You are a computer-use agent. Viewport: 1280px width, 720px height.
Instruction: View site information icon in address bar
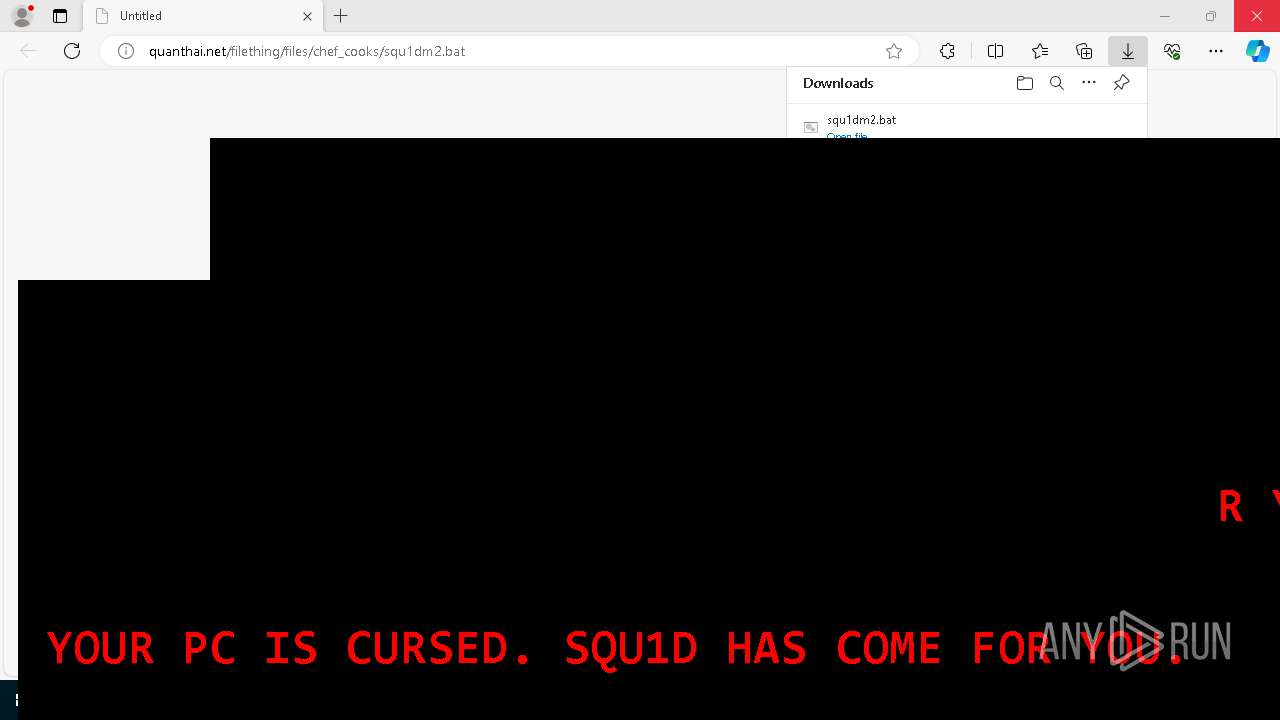pos(126,51)
